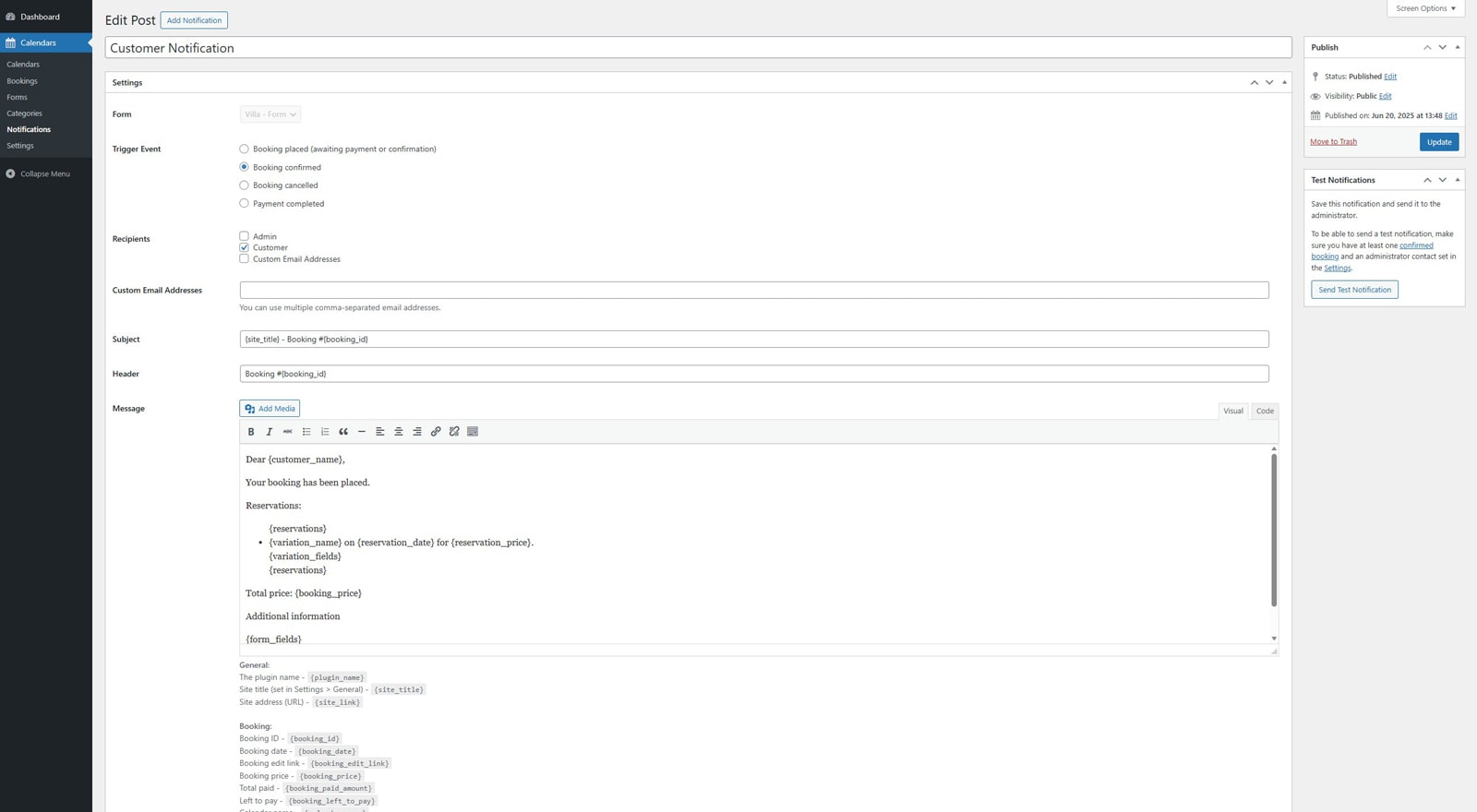Click the Move to Trash link
The width and height of the screenshot is (1477, 812).
tap(1333, 142)
